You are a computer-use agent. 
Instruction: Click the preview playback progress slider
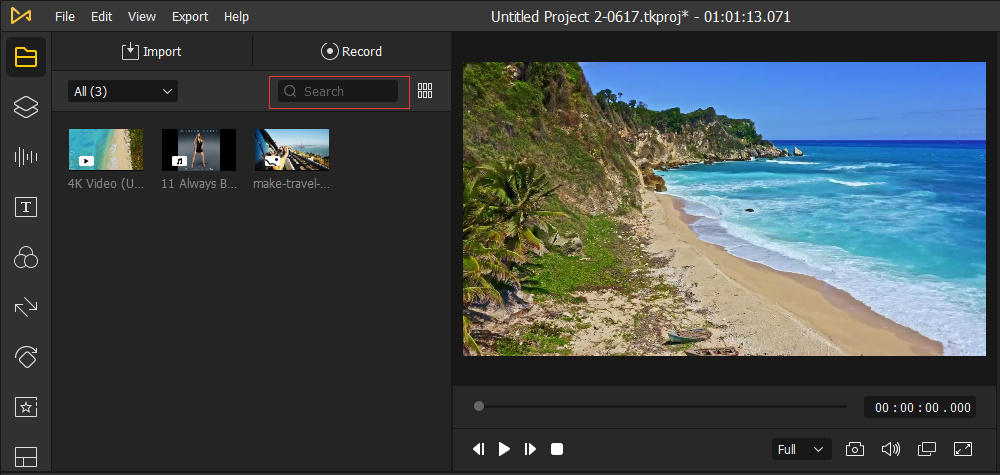[x=660, y=406]
